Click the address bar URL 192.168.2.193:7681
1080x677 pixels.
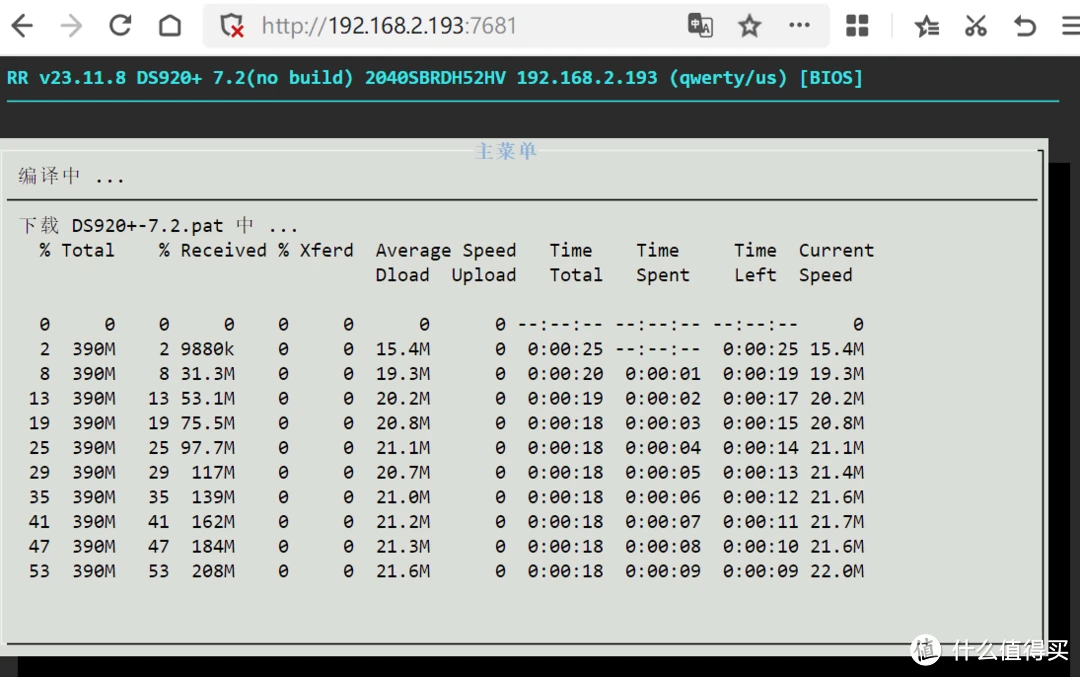(x=389, y=25)
